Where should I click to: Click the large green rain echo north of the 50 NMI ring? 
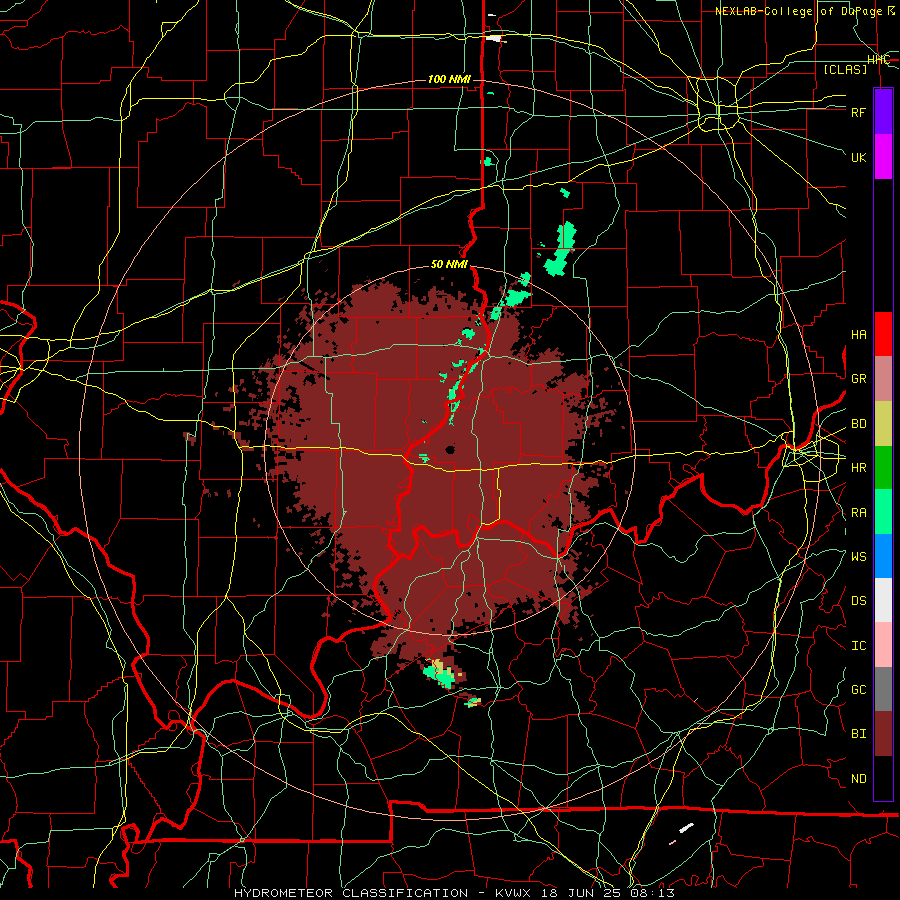click(561, 249)
